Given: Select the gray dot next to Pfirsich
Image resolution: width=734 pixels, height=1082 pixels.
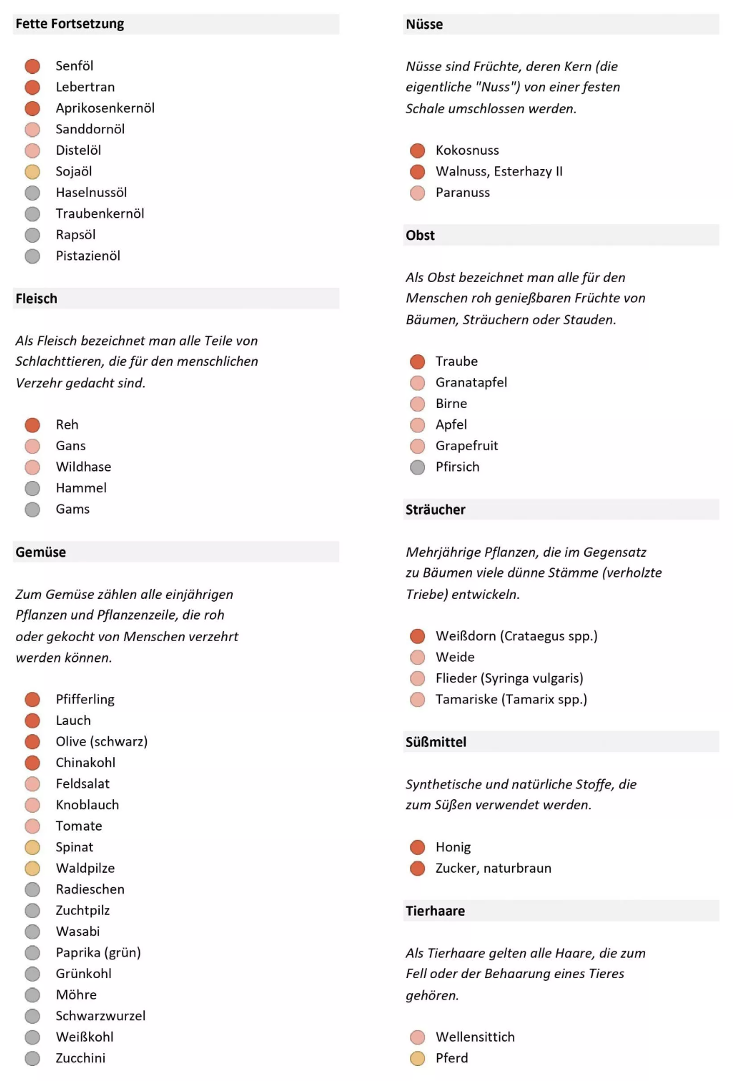Looking at the screenshot, I should coord(417,467).
